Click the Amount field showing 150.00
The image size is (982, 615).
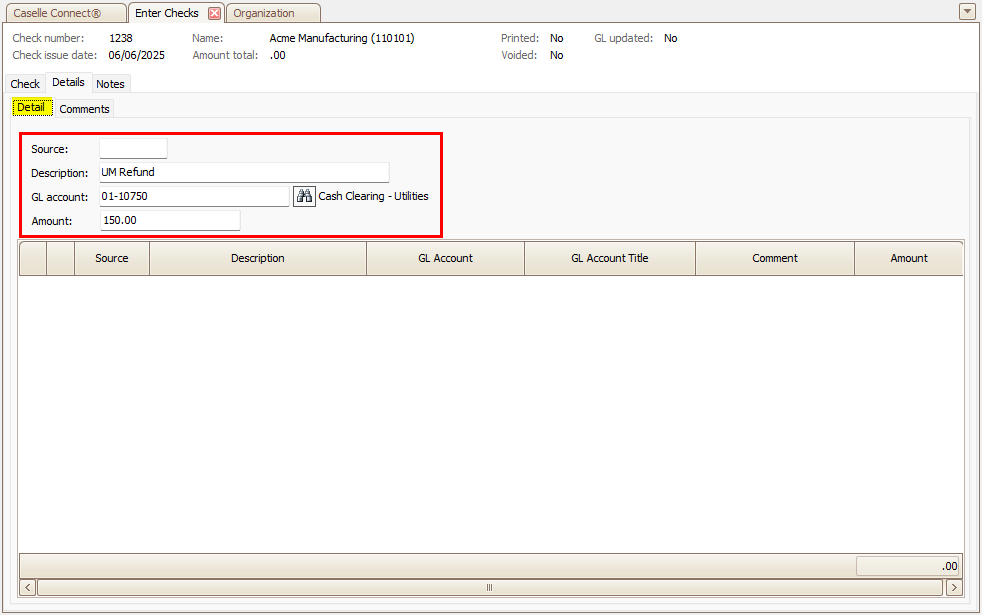click(170, 220)
